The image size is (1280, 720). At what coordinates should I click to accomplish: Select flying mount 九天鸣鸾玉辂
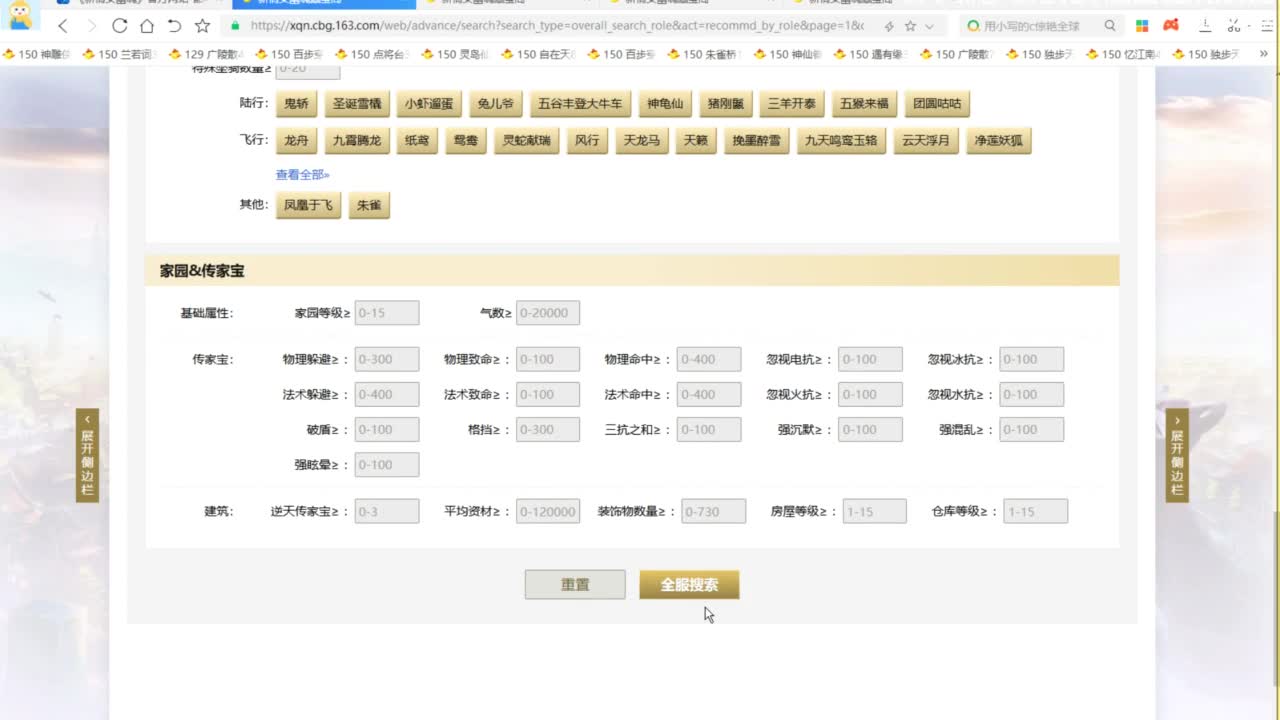[841, 141]
